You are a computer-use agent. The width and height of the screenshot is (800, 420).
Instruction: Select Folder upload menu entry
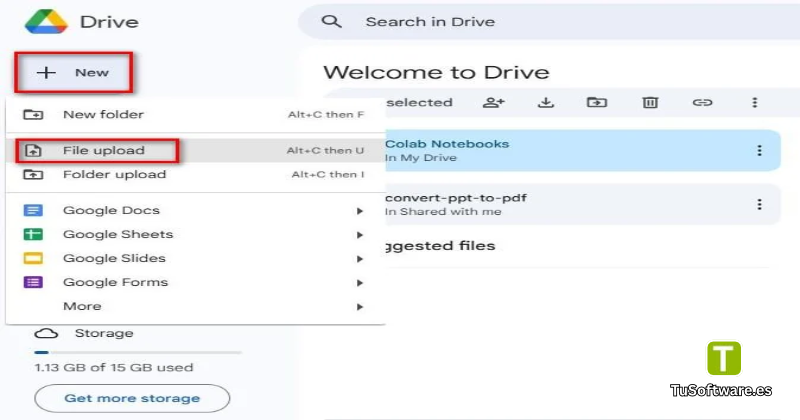point(195,175)
